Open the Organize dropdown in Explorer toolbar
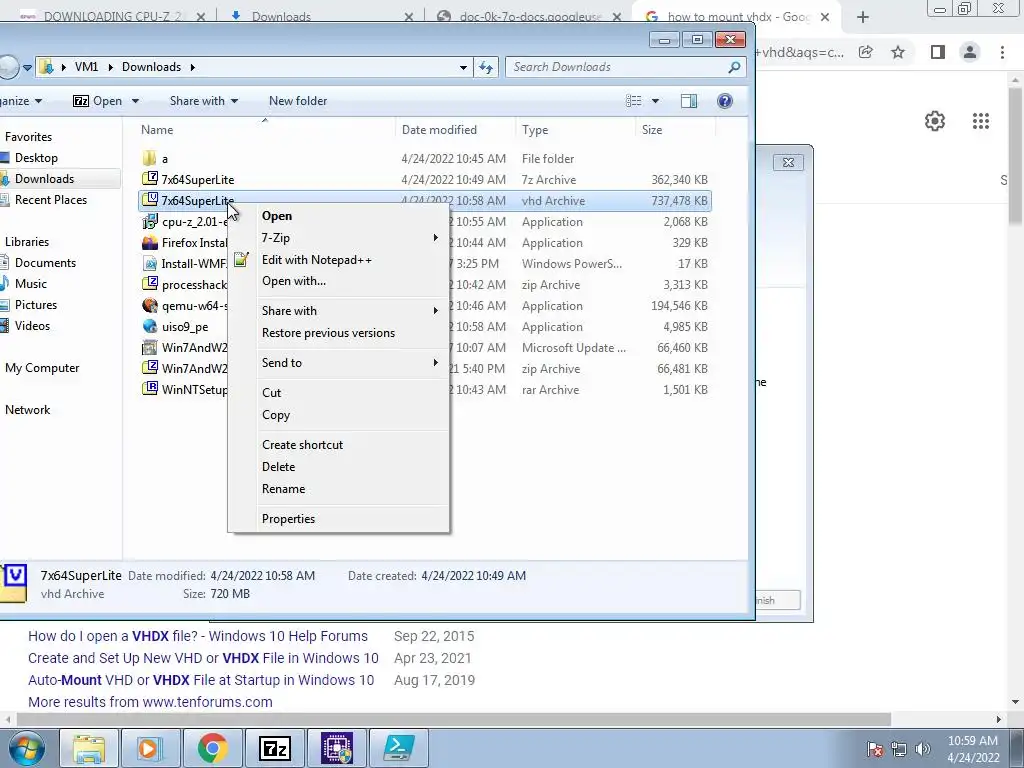Image resolution: width=1024 pixels, height=768 pixels. (21, 101)
